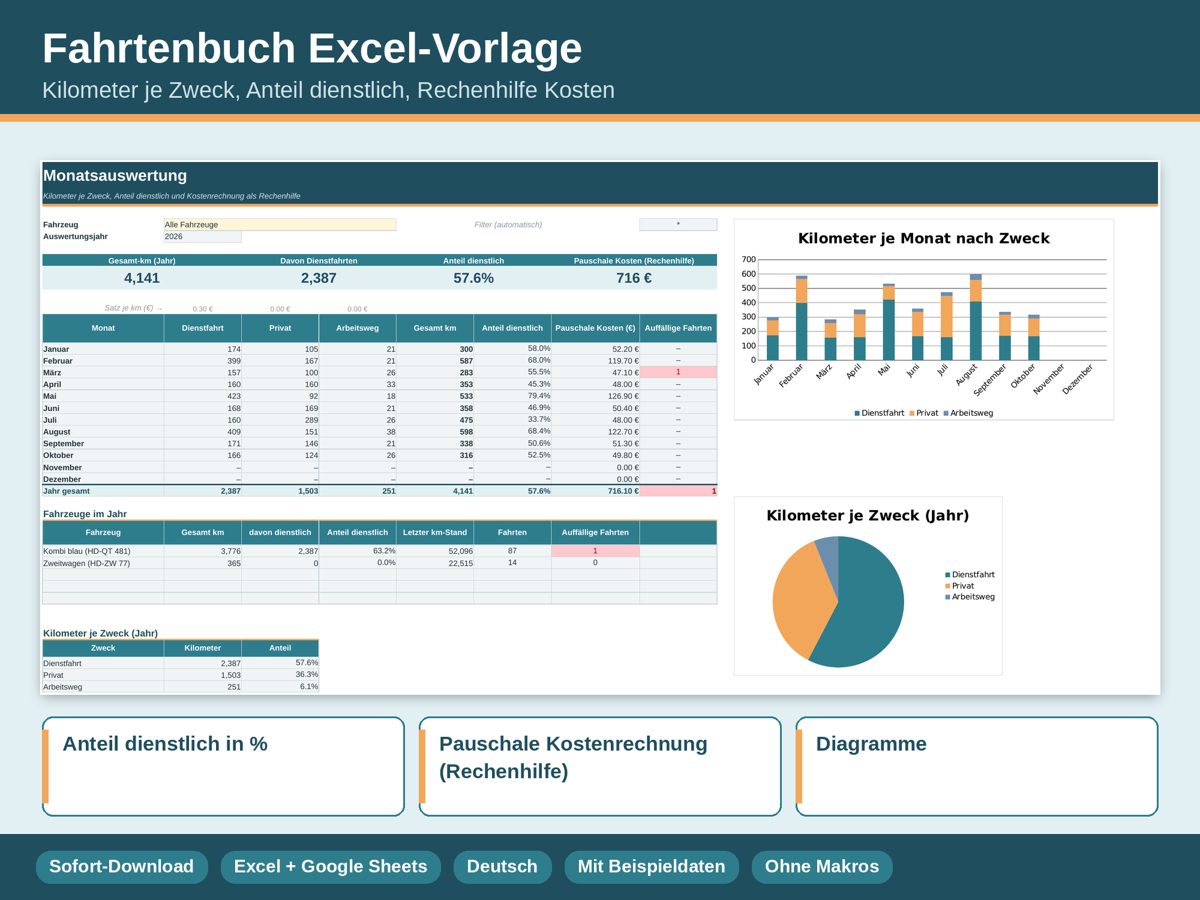Open the Anteil dienstlich in % feature card

(223, 766)
